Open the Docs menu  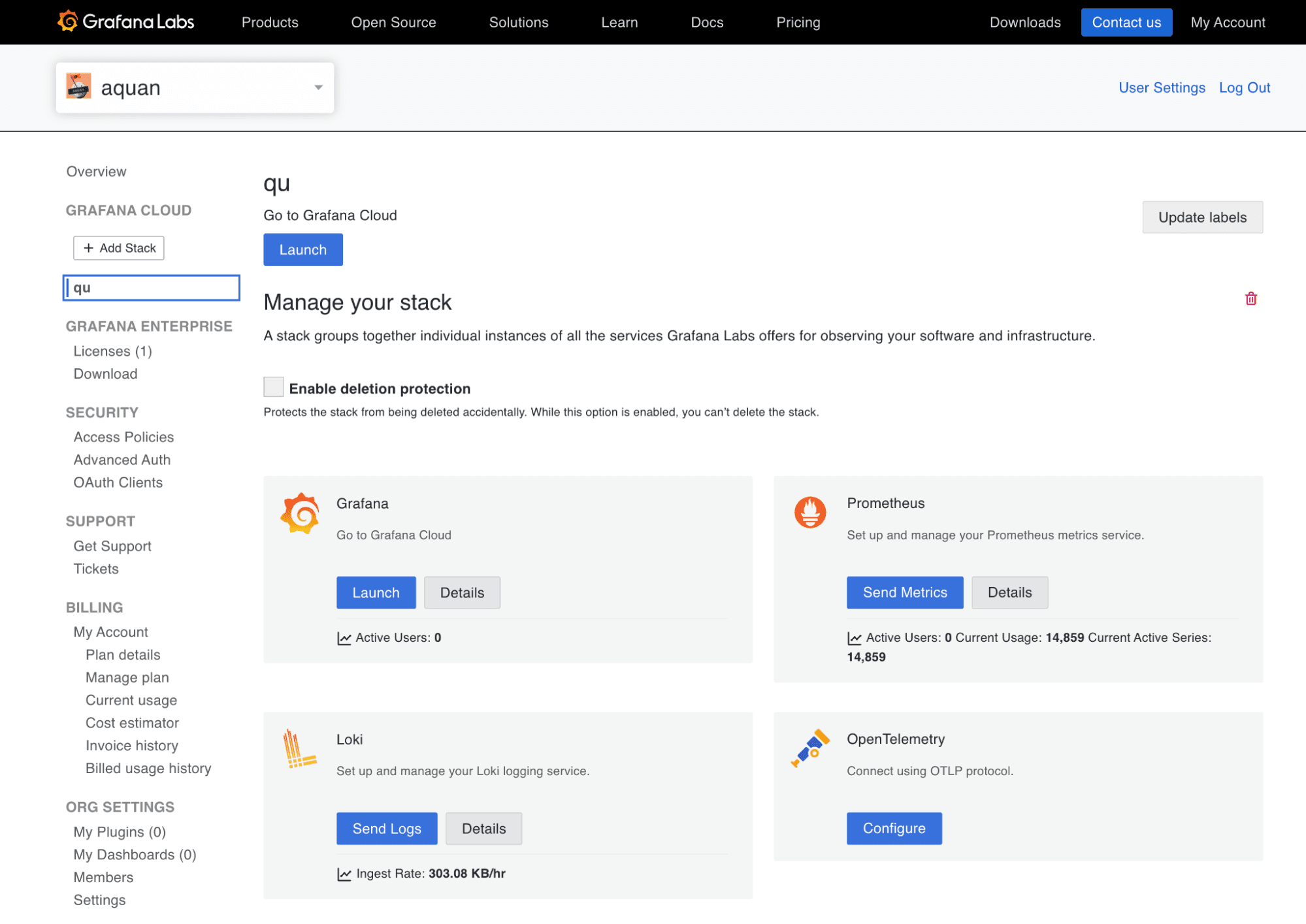706,22
